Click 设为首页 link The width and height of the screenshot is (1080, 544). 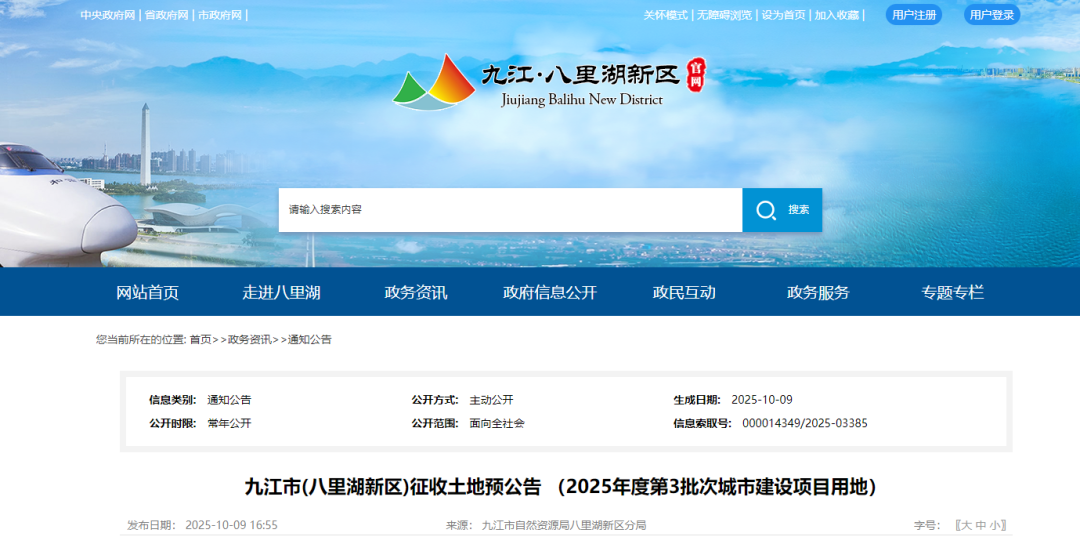pos(783,15)
